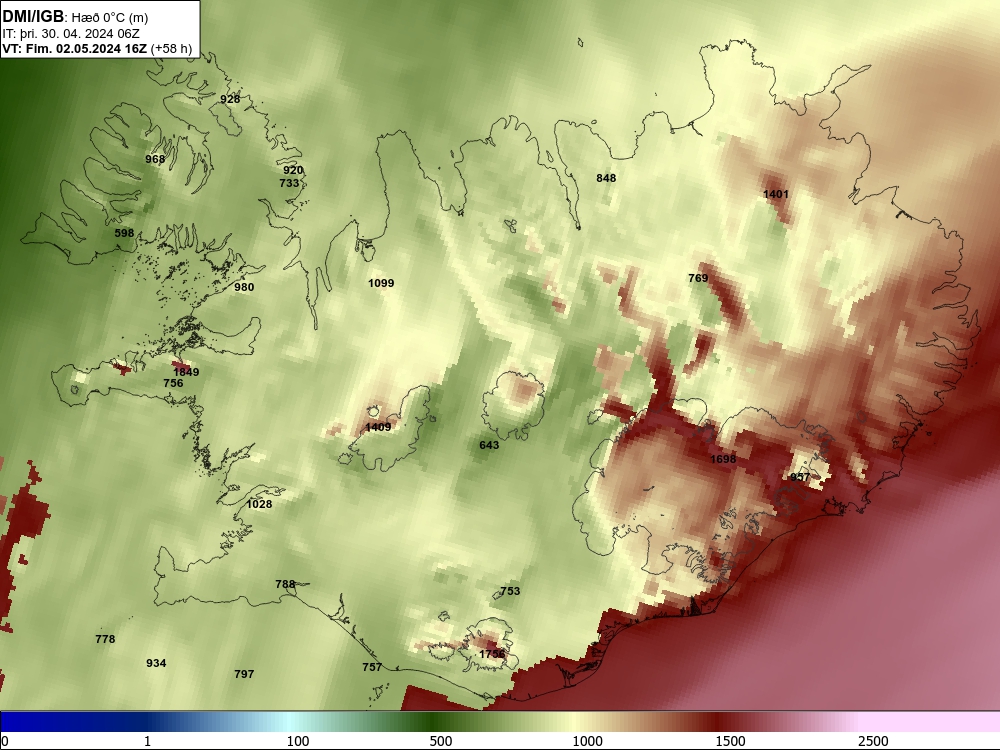The height and width of the screenshot is (750, 1000).
Task: Click the '788' height value on the map
Action: (285, 584)
